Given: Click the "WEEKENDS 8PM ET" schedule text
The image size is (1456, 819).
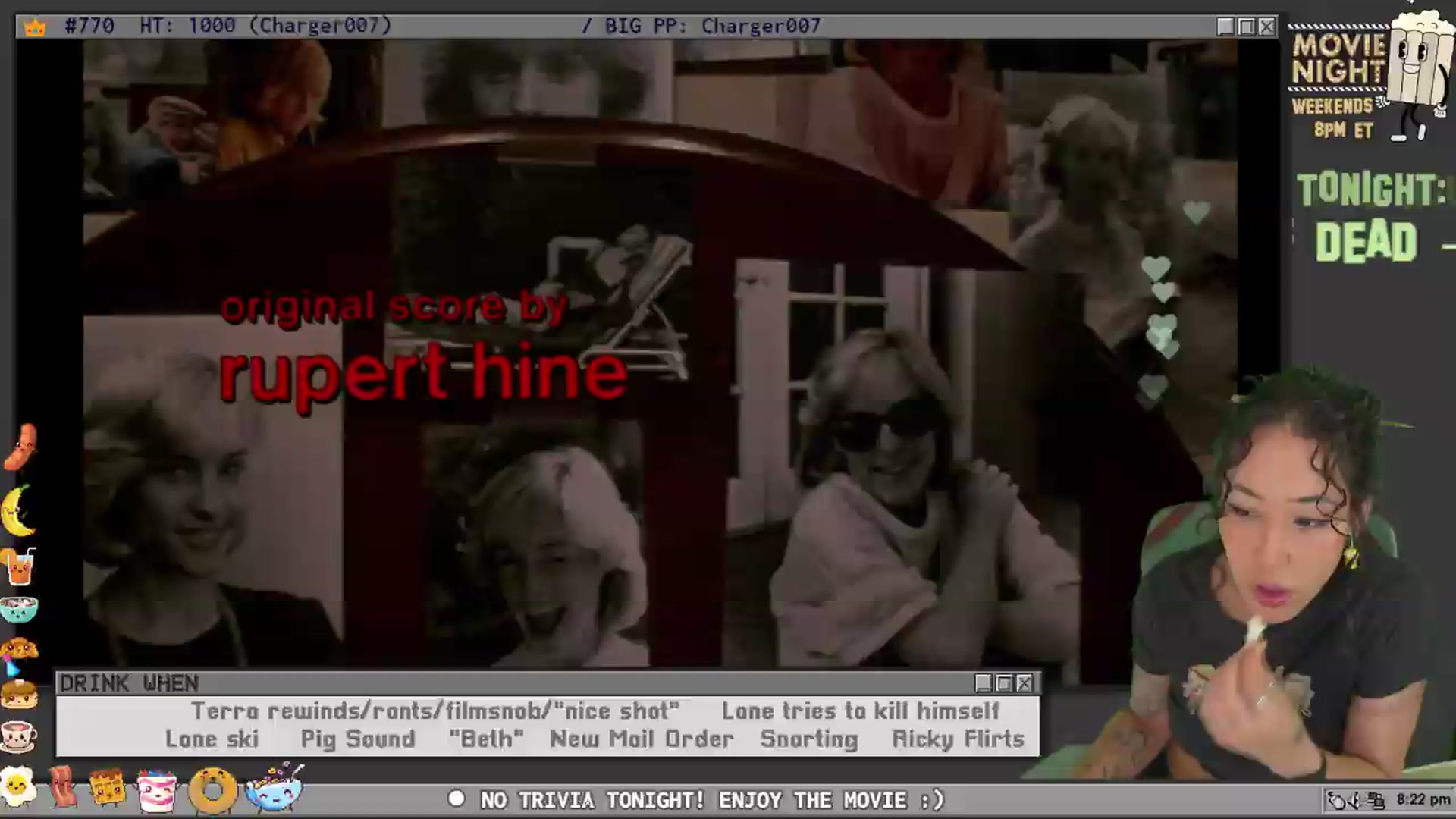Looking at the screenshot, I should tap(1335, 118).
